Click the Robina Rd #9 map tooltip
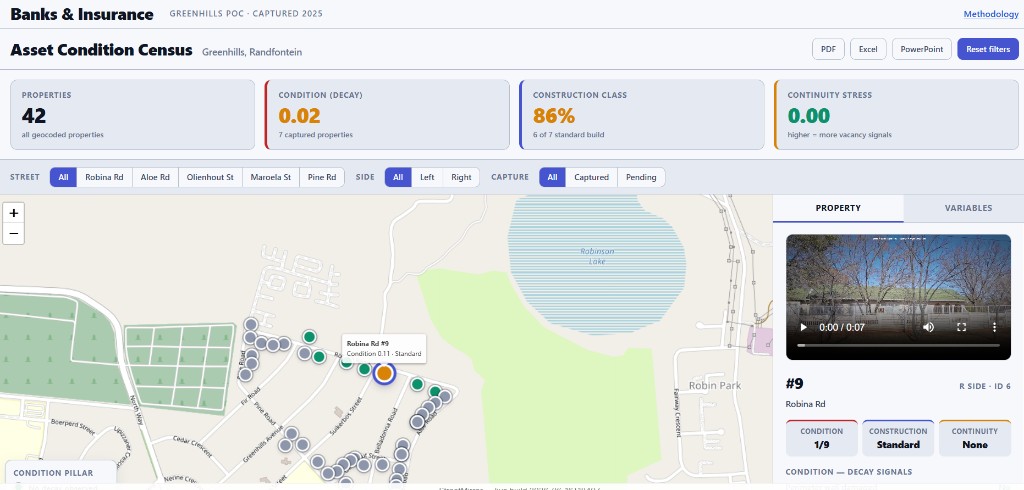 384,348
